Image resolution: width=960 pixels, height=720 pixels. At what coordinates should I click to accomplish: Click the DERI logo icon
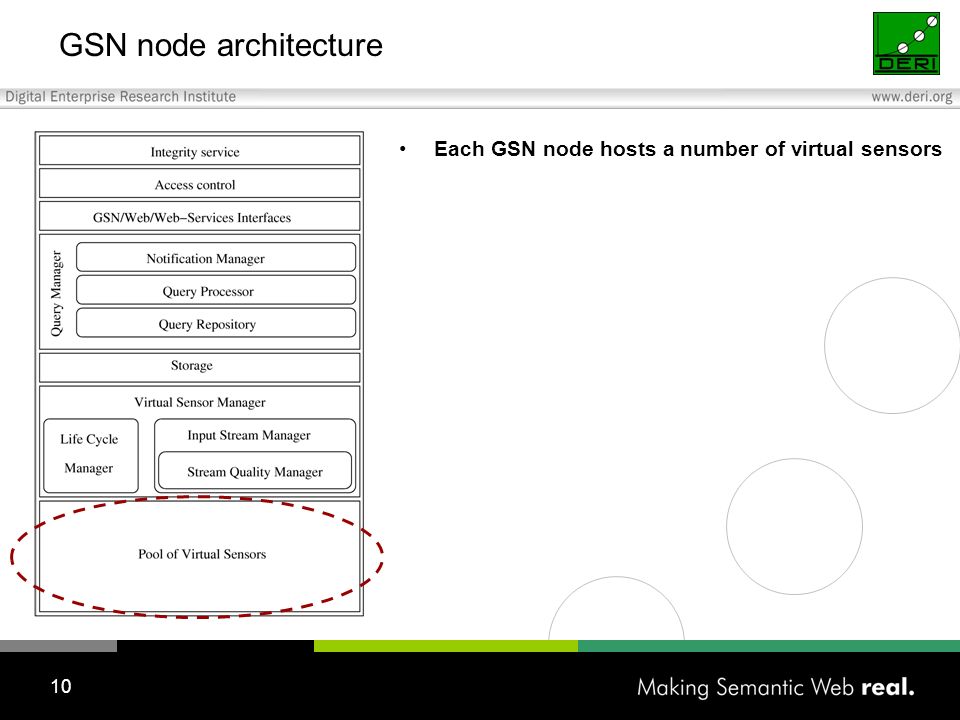pos(906,43)
